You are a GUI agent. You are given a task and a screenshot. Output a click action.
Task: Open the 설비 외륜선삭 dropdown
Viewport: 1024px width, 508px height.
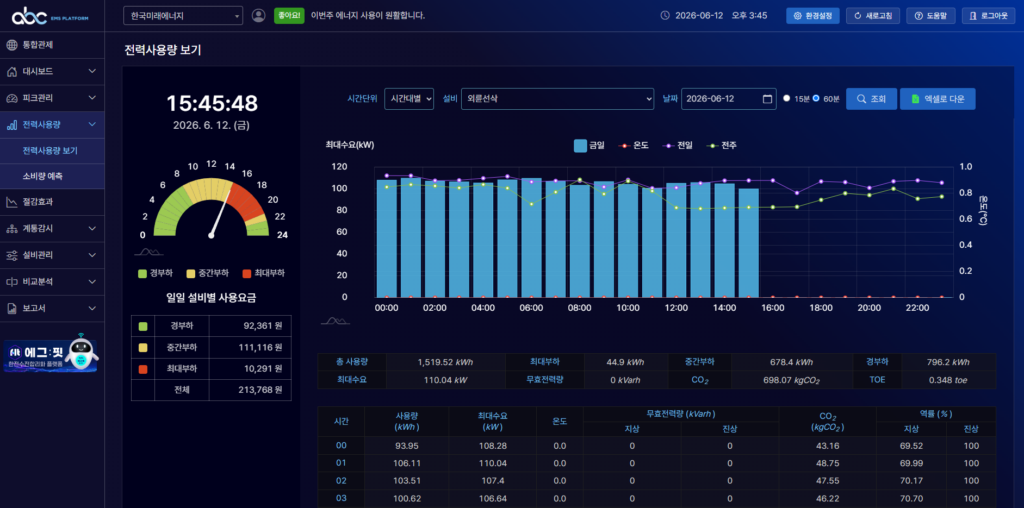tap(557, 99)
